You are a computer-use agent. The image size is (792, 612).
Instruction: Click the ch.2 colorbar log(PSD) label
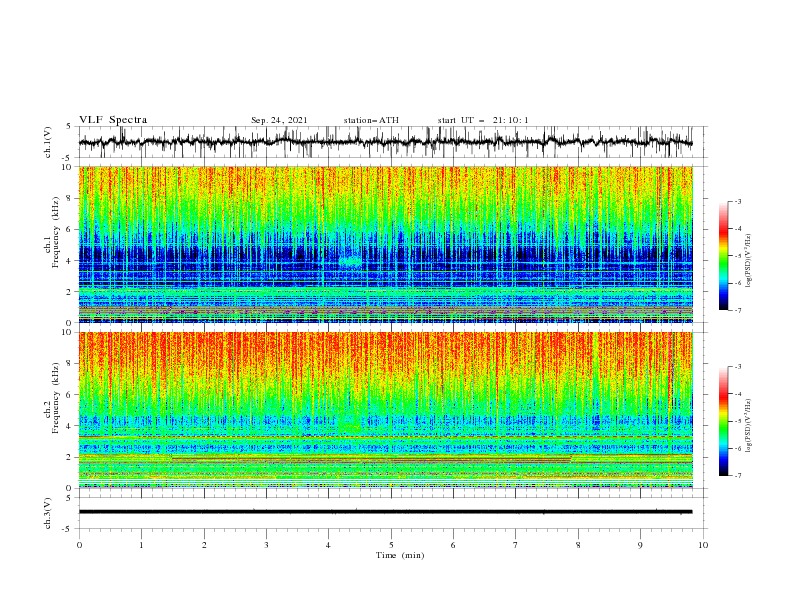point(748,425)
